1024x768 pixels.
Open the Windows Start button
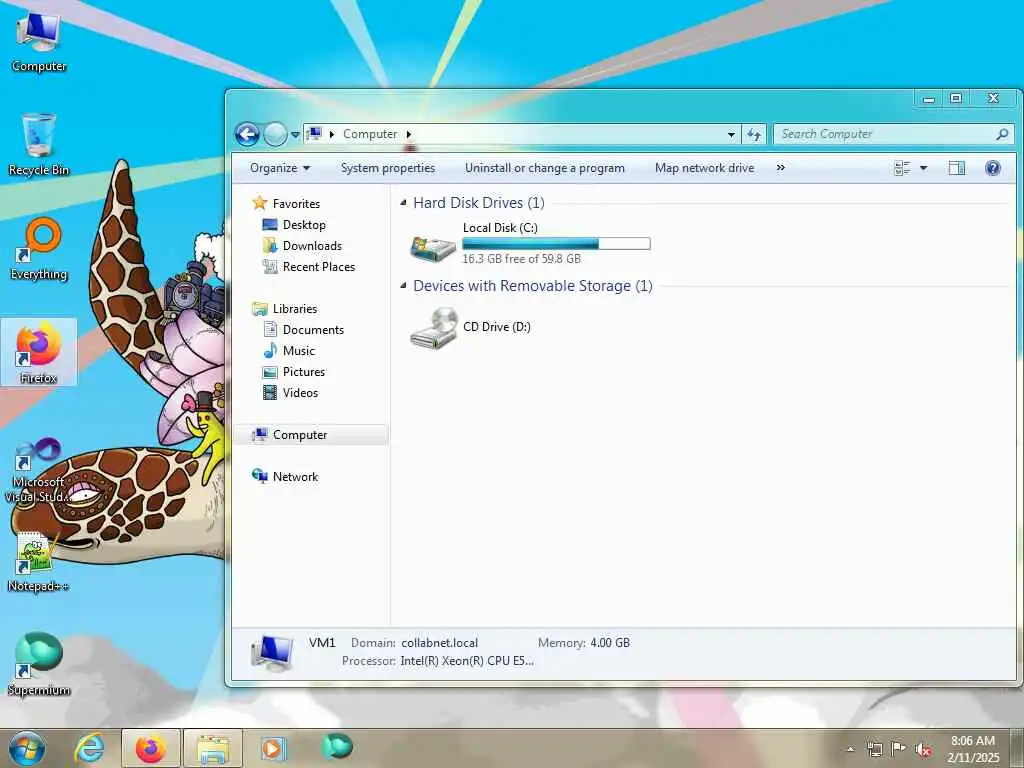(27, 748)
